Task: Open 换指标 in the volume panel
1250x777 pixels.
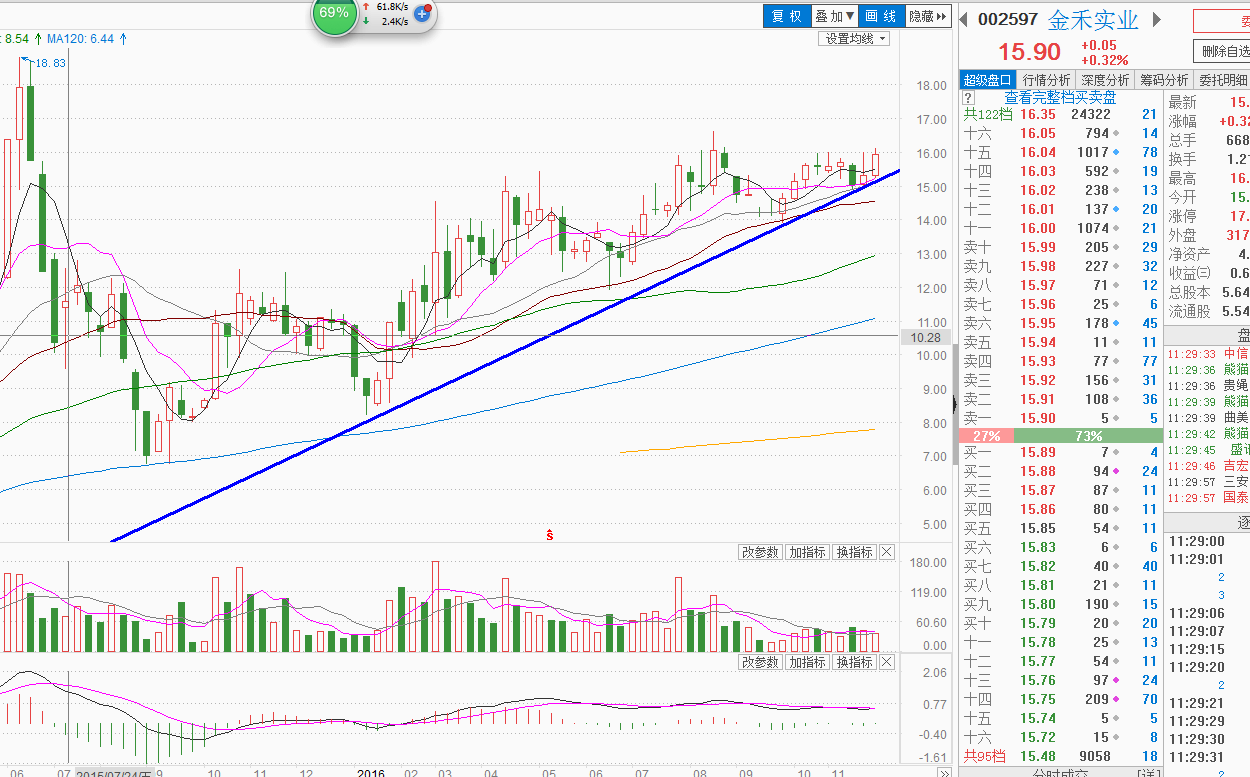Action: [x=855, y=552]
